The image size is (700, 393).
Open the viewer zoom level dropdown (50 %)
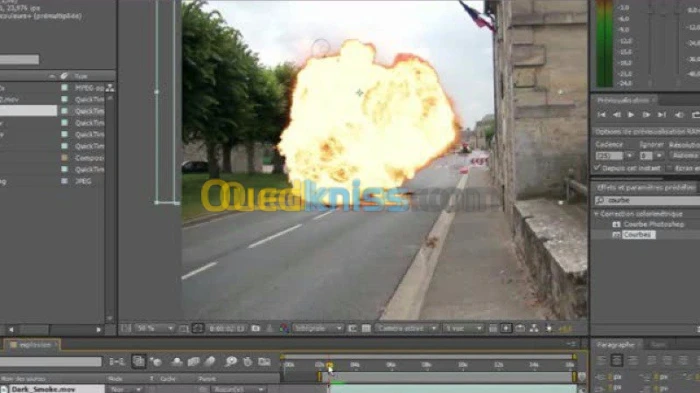click(154, 328)
